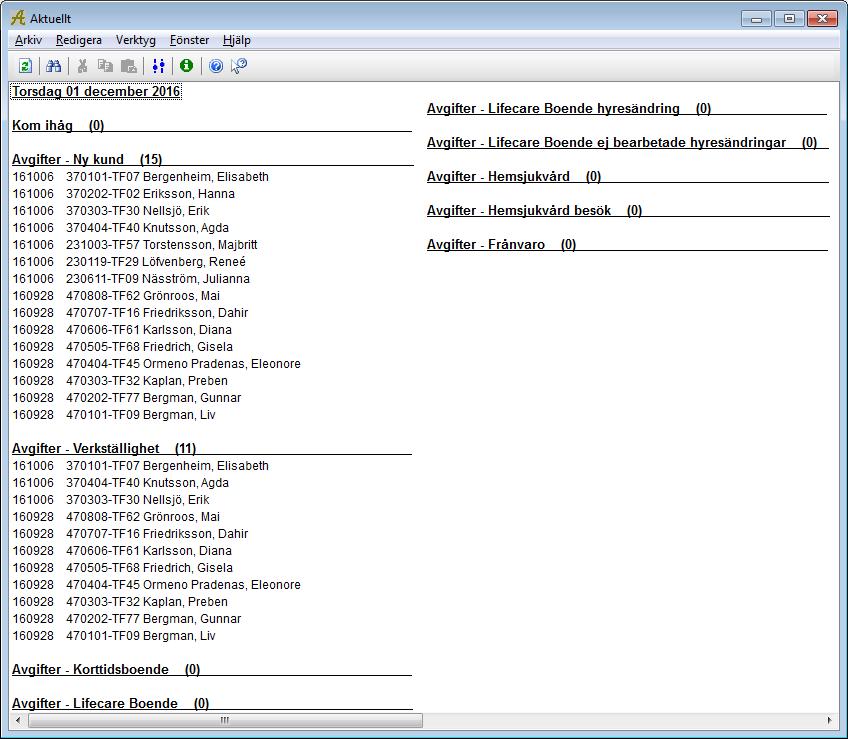Viewport: 848px width, 739px height.
Task: Open the Kom ihåg (0) section heading
Action: [x=58, y=126]
